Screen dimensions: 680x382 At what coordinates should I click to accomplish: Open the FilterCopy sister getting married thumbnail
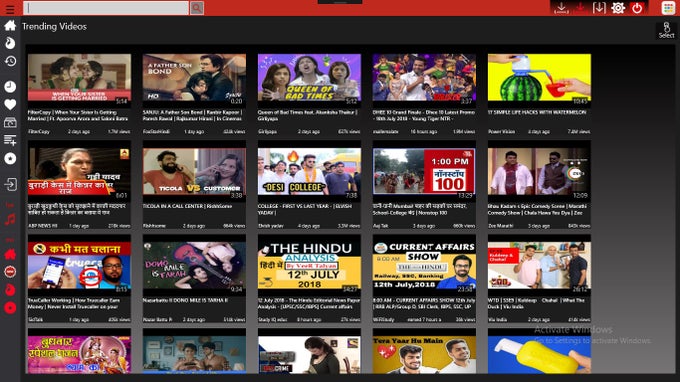point(79,78)
